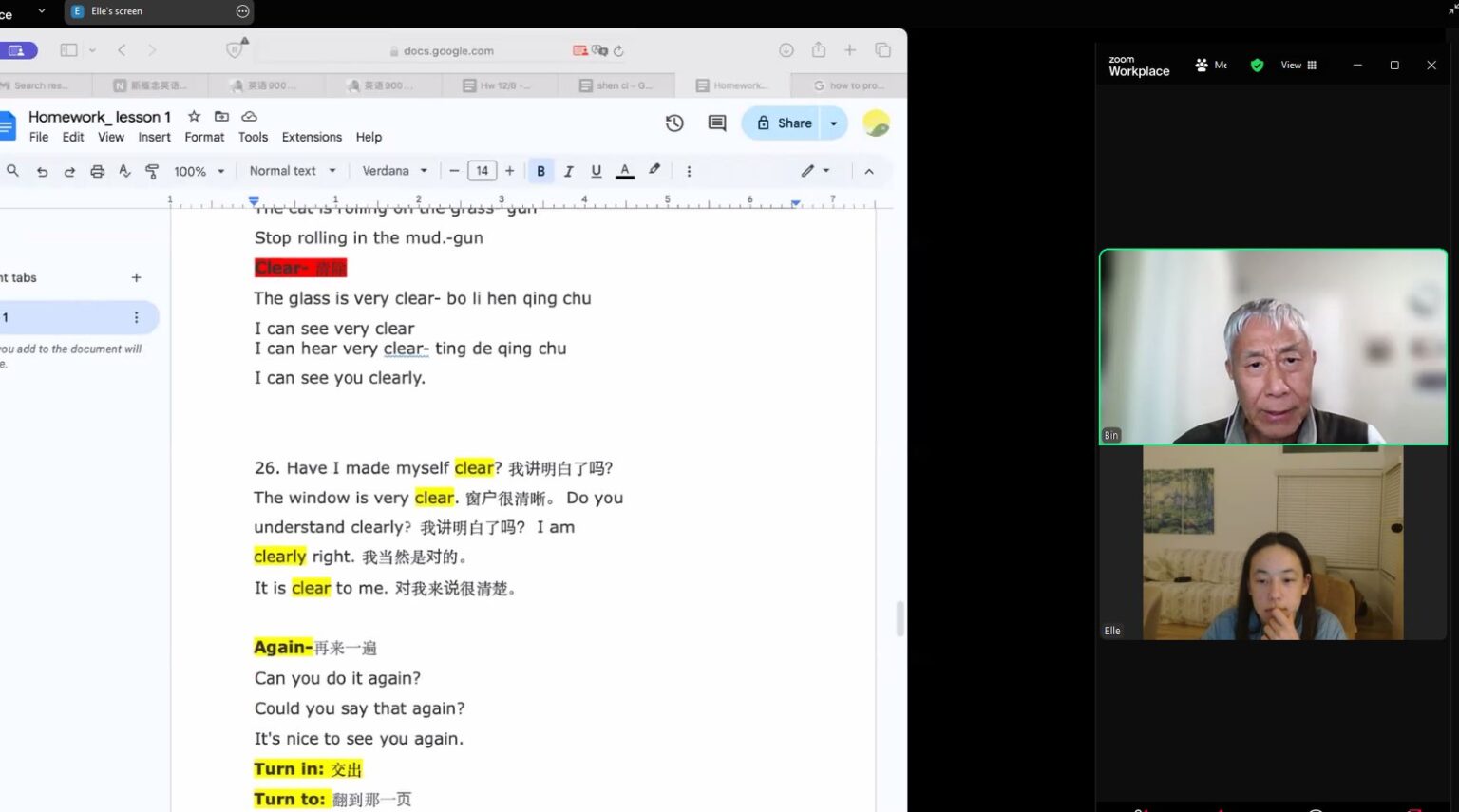Screen dimensions: 1459x812
Task: Open Elle's screen share options
Action: pyautogui.click(x=242, y=11)
